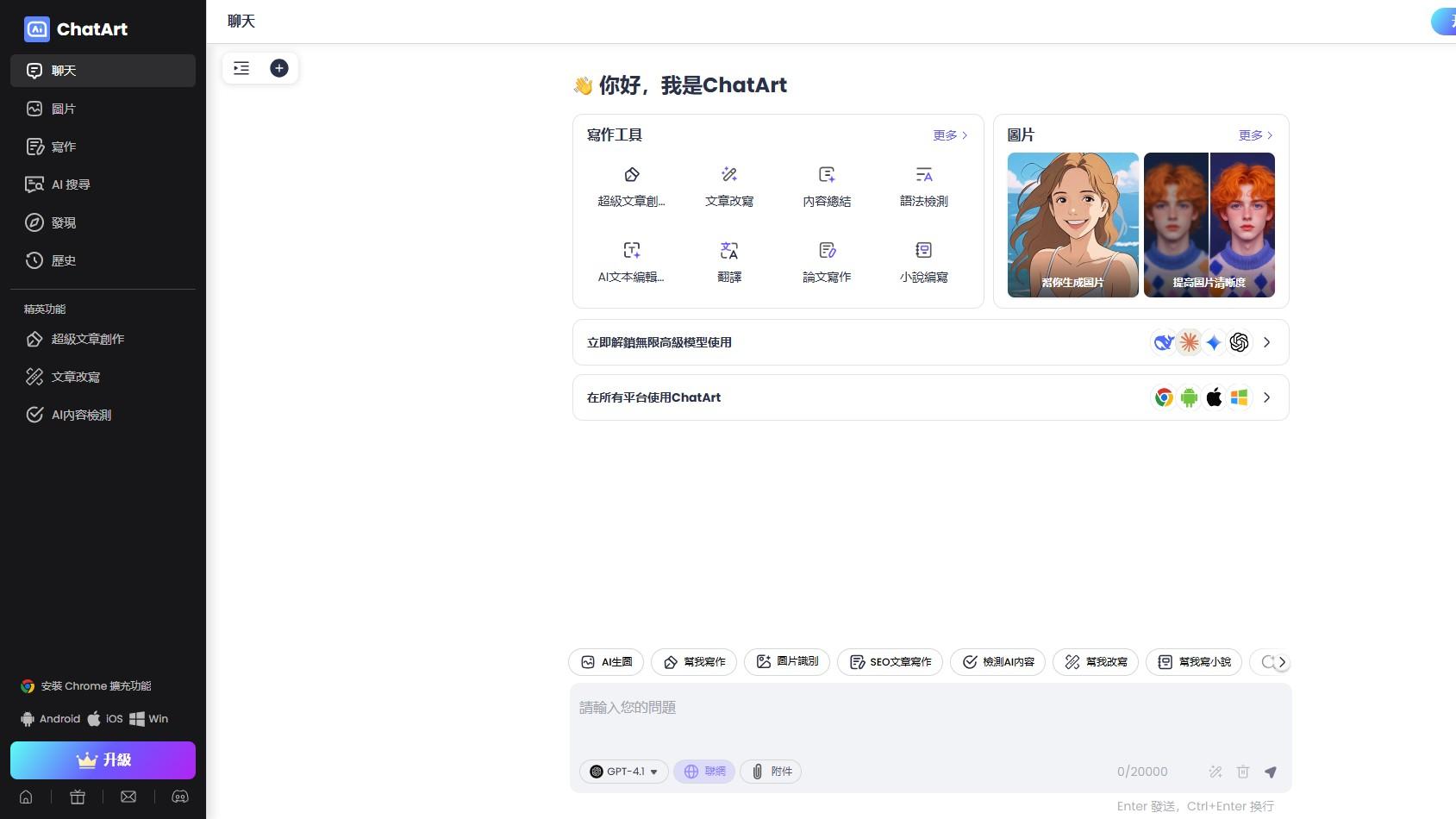Click the Discord icon in sidebar footer
Screen dimensions: 1456x819
[x=180, y=797]
